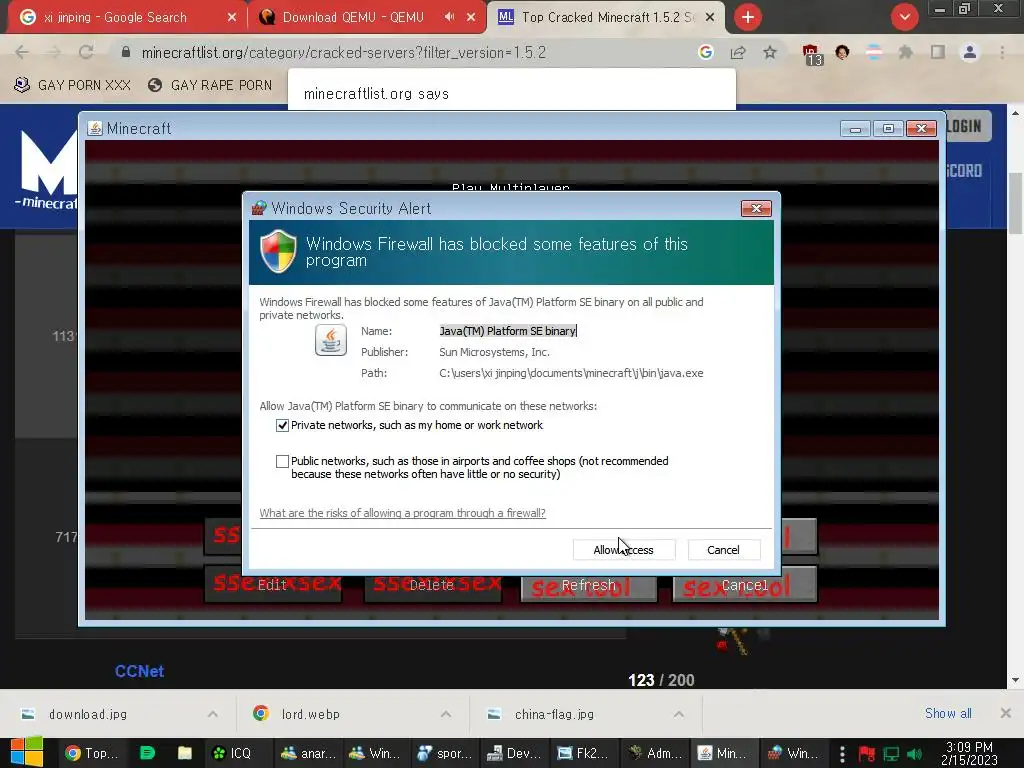This screenshot has height=768, width=1024.
Task: Open the Windows Start menu
Action: coord(27,752)
